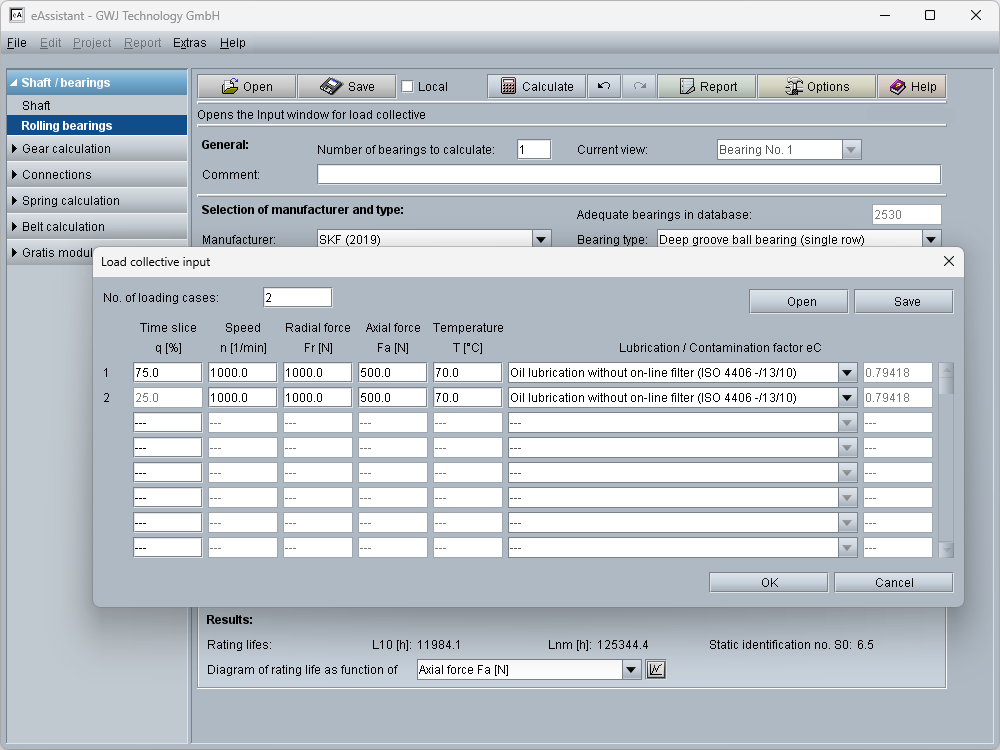This screenshot has height=750, width=1000.
Task: Click Cancel in Load collective dialog
Action: coord(893,583)
